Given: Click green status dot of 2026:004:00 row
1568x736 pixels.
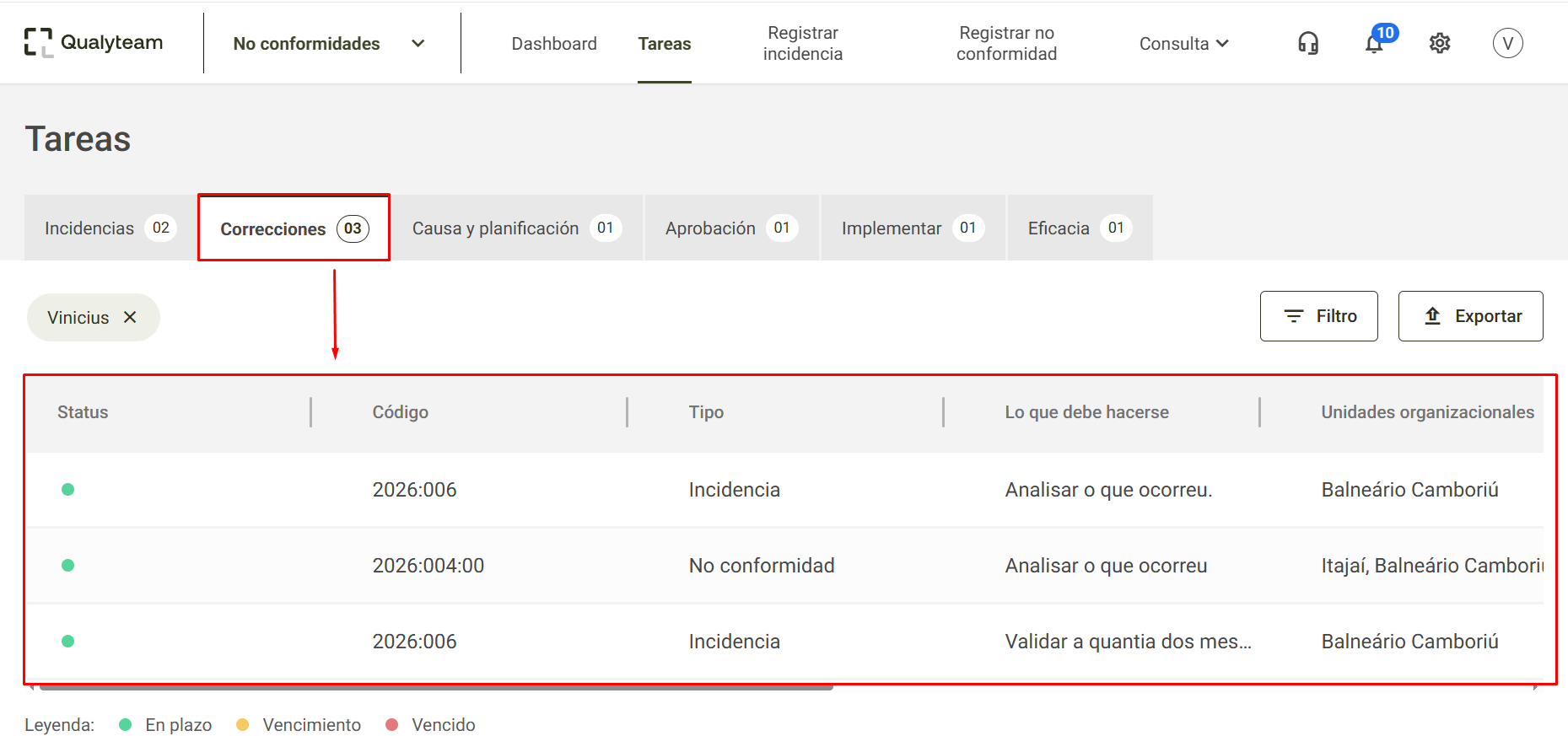Looking at the screenshot, I should [68, 566].
